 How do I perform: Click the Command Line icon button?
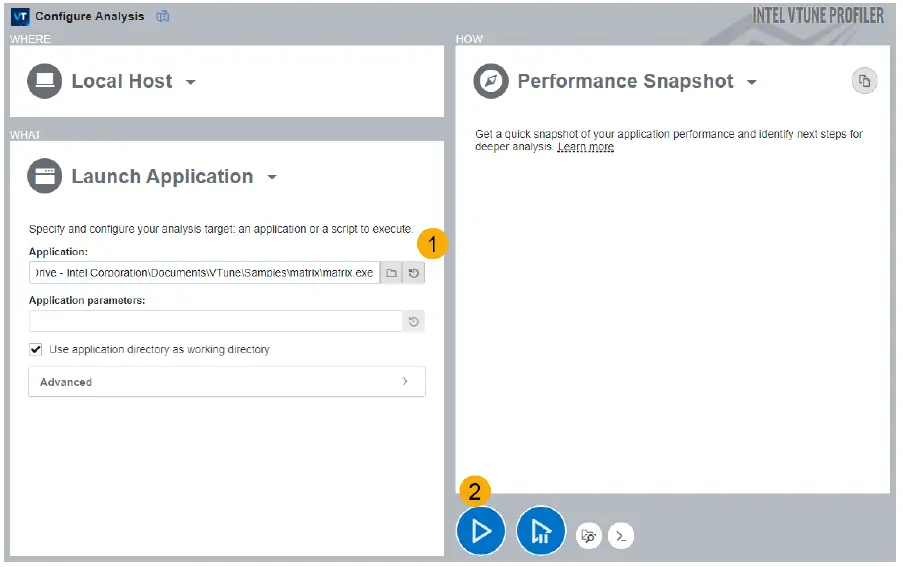point(621,536)
